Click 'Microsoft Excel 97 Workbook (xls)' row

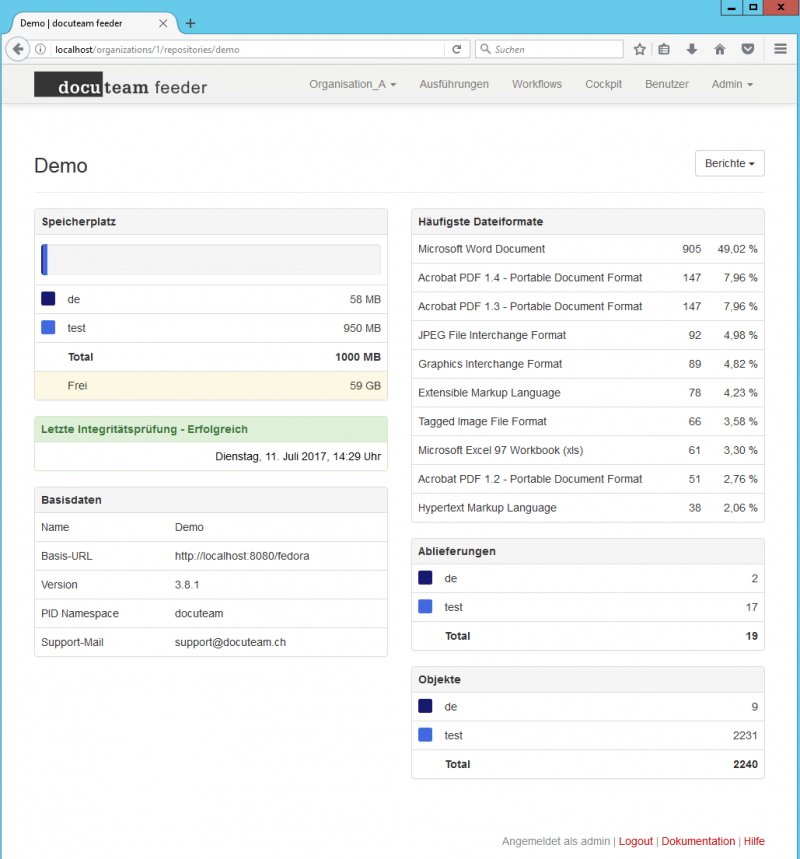pos(588,450)
